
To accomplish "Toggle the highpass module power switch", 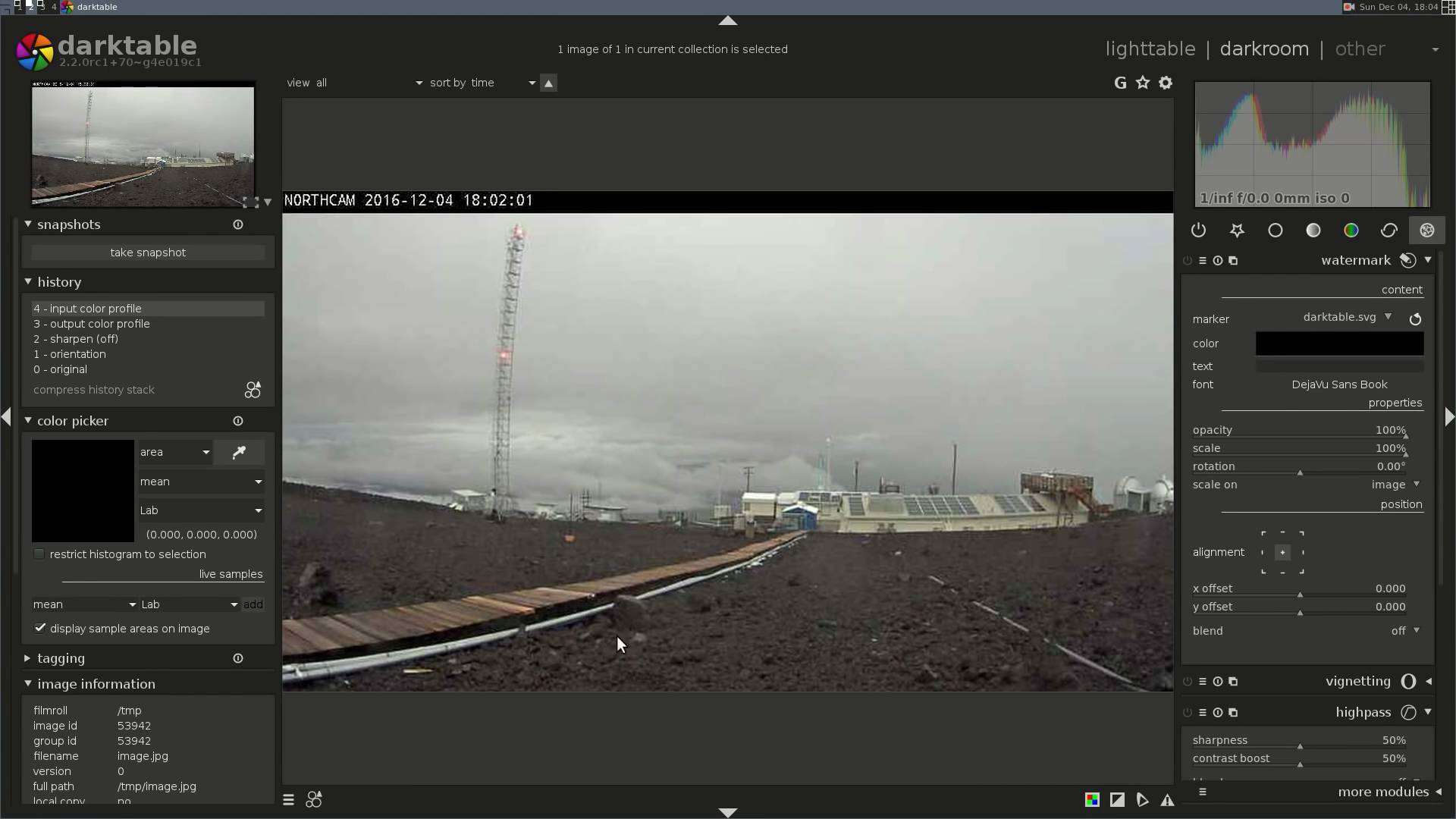I will [1188, 713].
